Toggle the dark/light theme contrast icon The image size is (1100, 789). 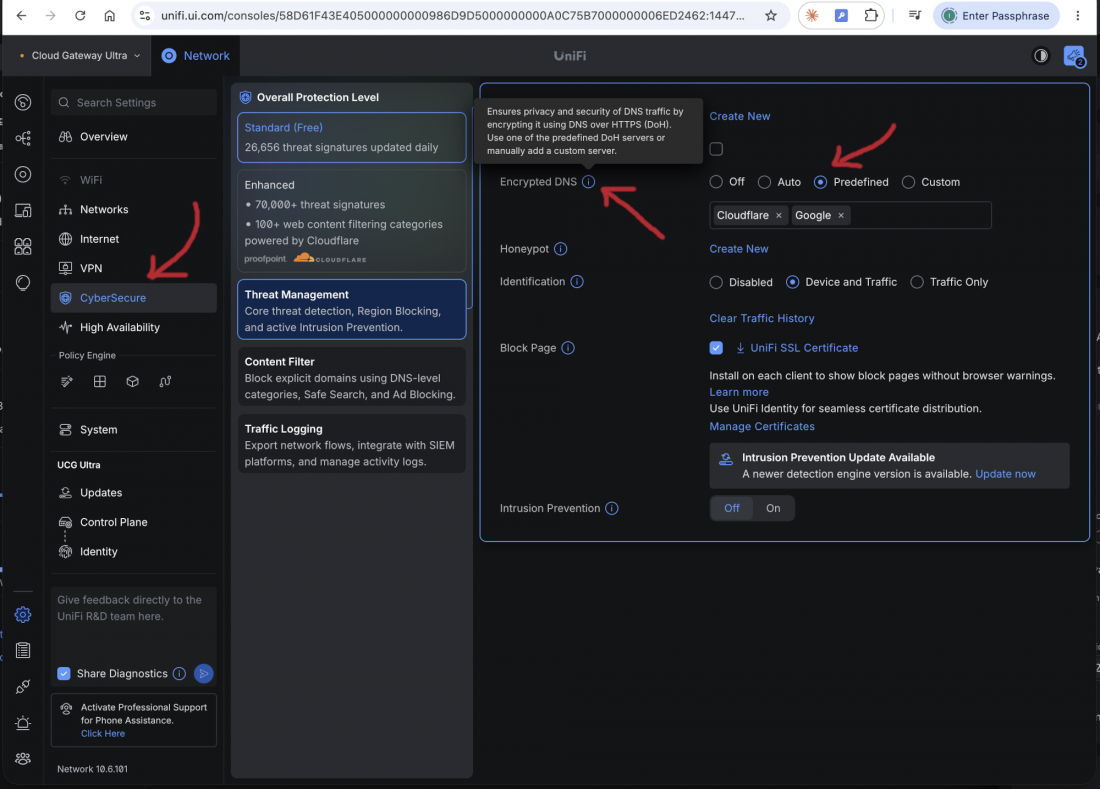[x=1041, y=55]
